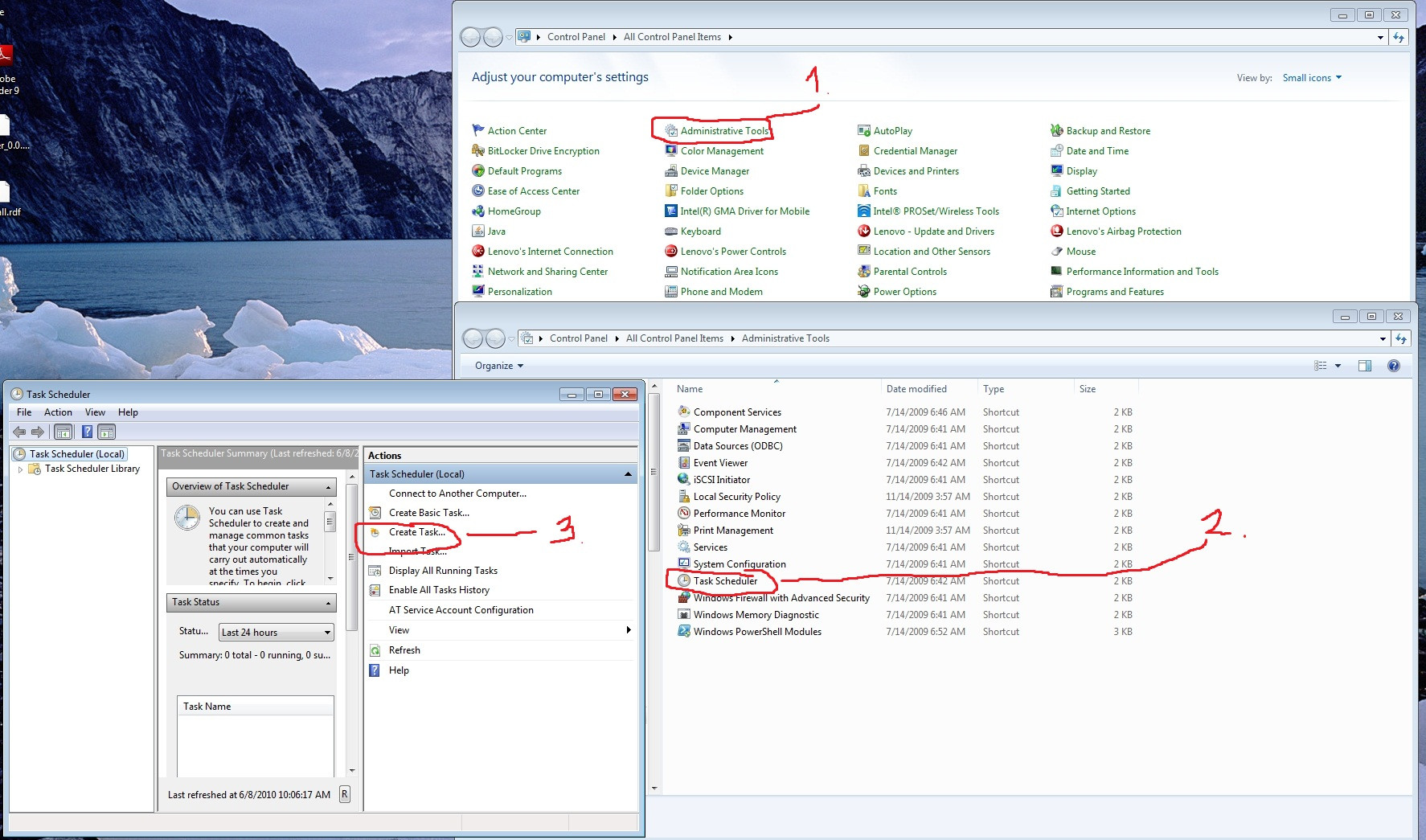
Task: Go back in the Administrative Tools window
Action: click(473, 338)
